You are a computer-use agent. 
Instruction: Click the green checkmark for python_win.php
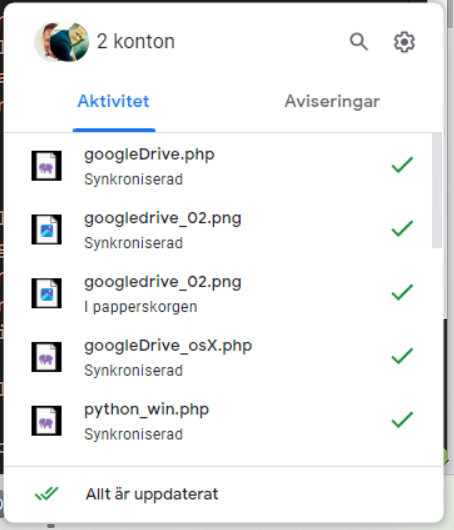tap(402, 420)
